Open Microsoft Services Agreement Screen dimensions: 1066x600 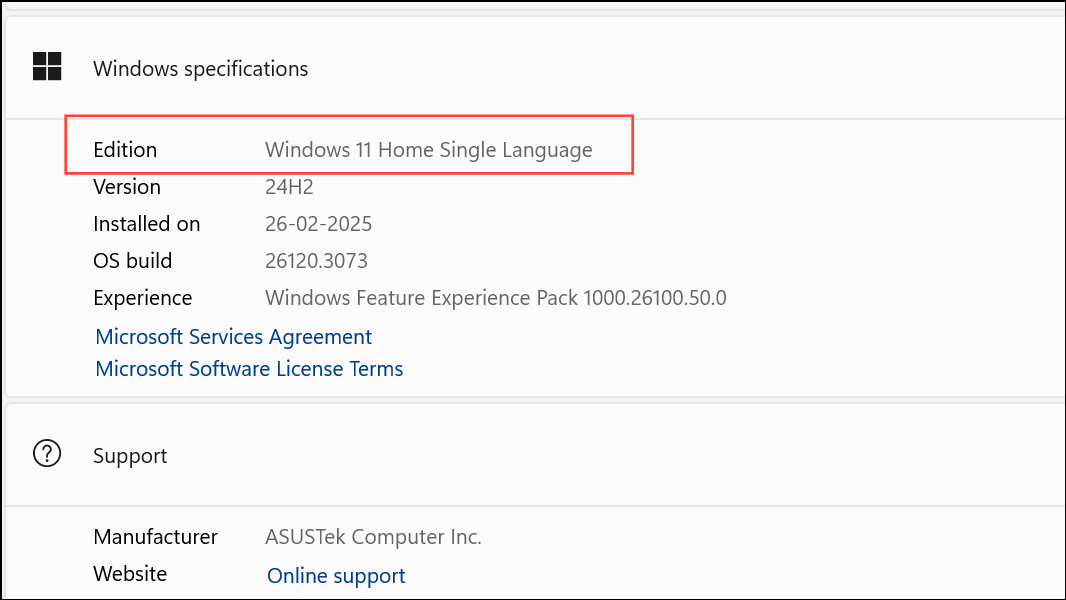pos(233,337)
